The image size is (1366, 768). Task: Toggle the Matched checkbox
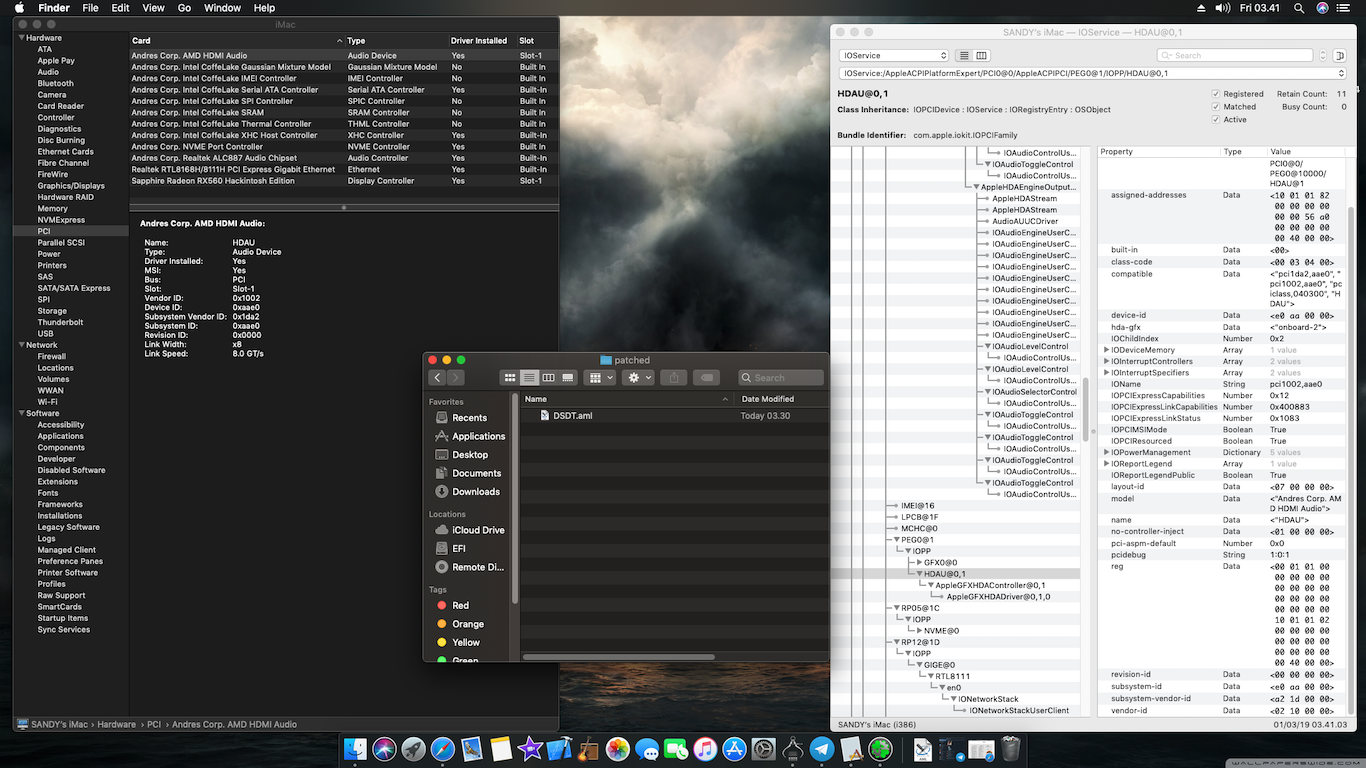pos(1216,107)
